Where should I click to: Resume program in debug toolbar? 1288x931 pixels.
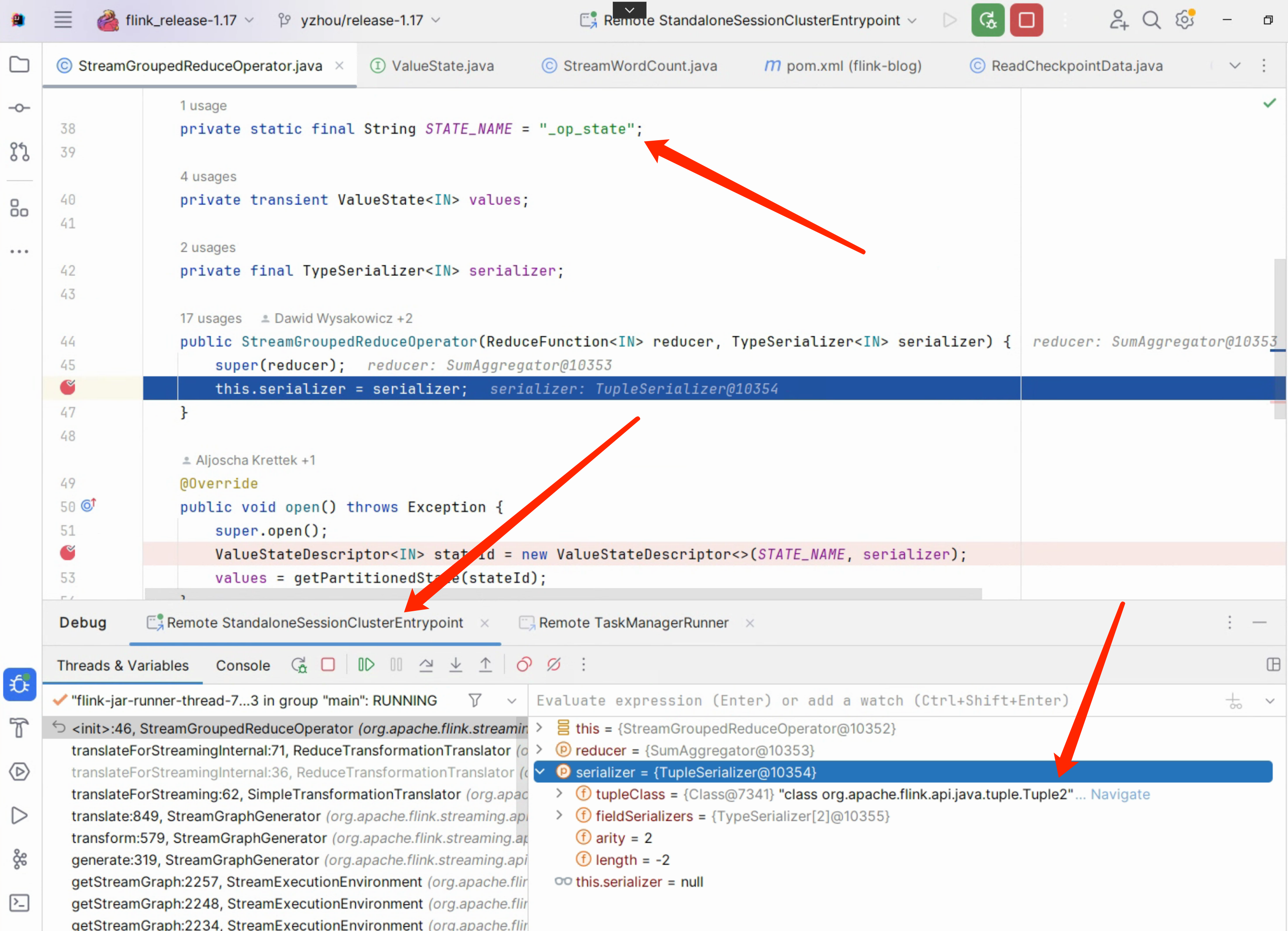366,665
